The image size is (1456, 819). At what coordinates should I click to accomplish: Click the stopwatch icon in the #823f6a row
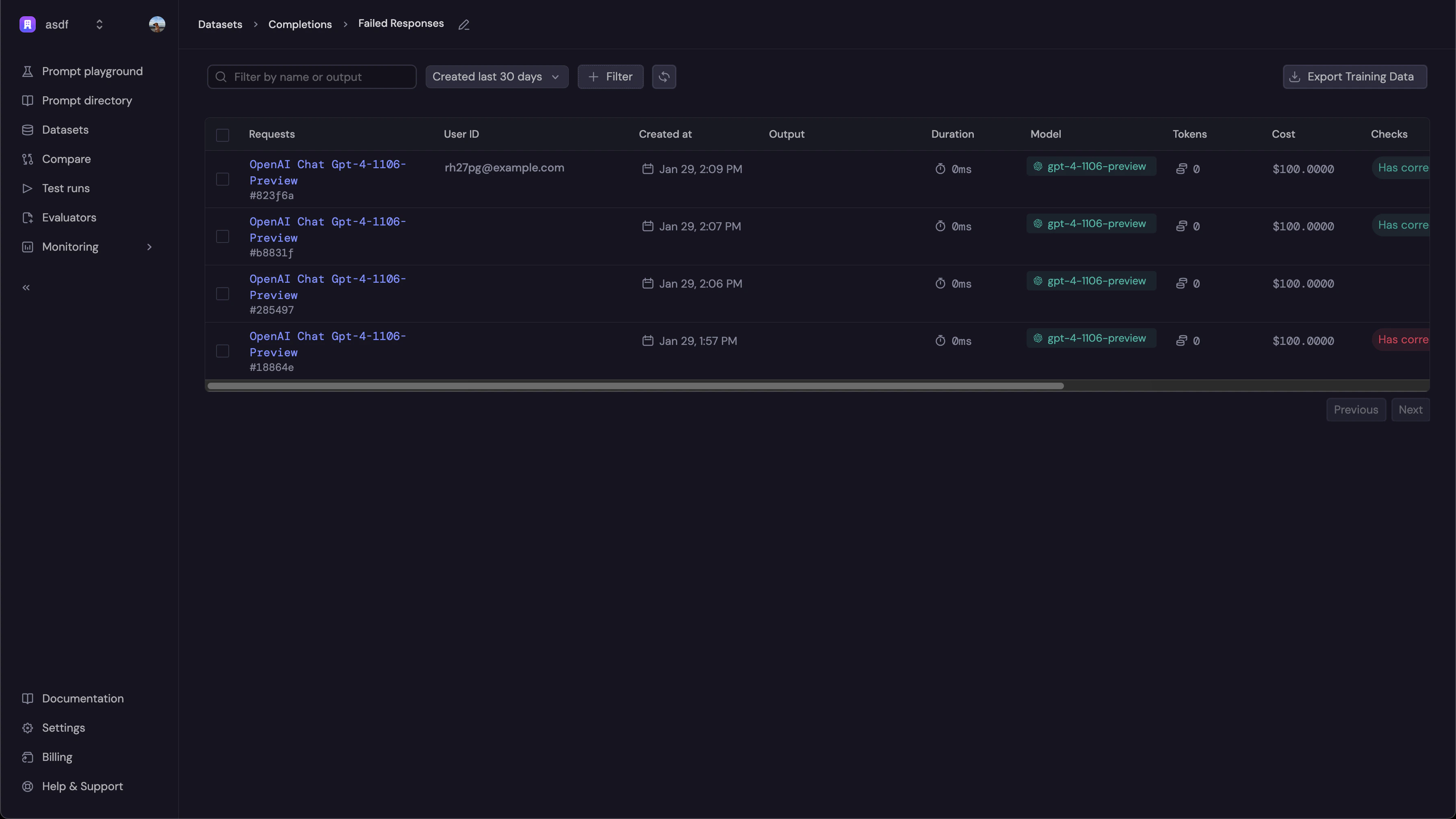[940, 169]
